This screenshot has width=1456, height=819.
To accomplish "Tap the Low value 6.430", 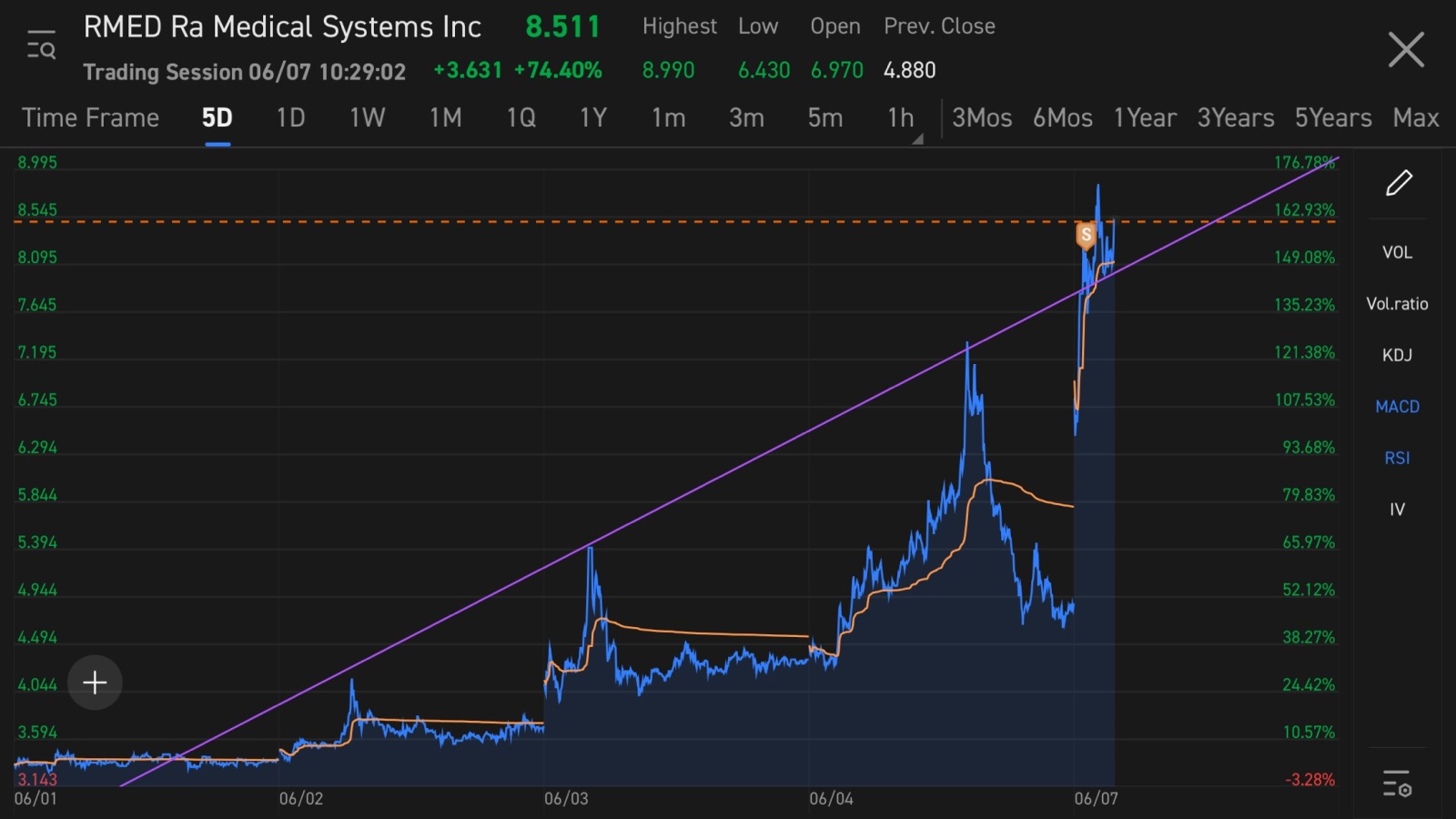I will (763, 70).
